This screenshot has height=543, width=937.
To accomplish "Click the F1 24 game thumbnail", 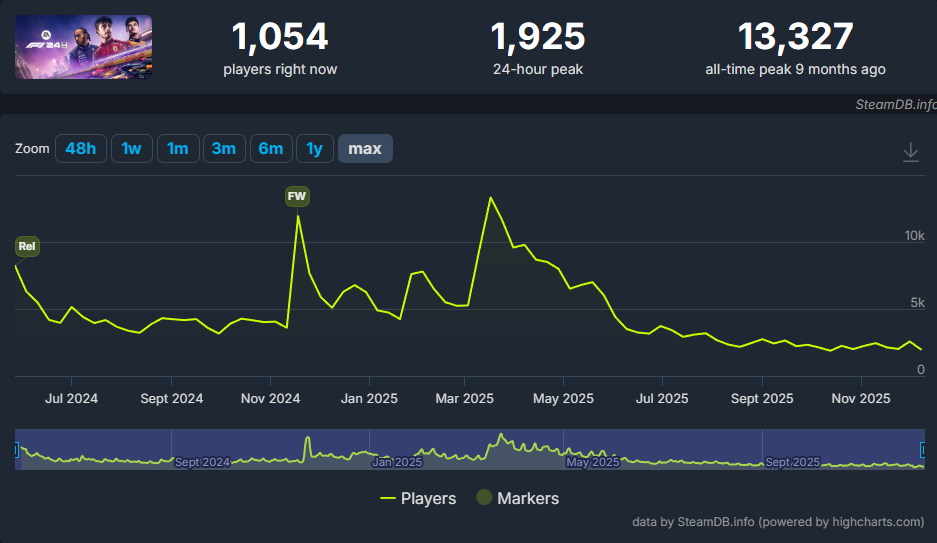I will (83, 47).
